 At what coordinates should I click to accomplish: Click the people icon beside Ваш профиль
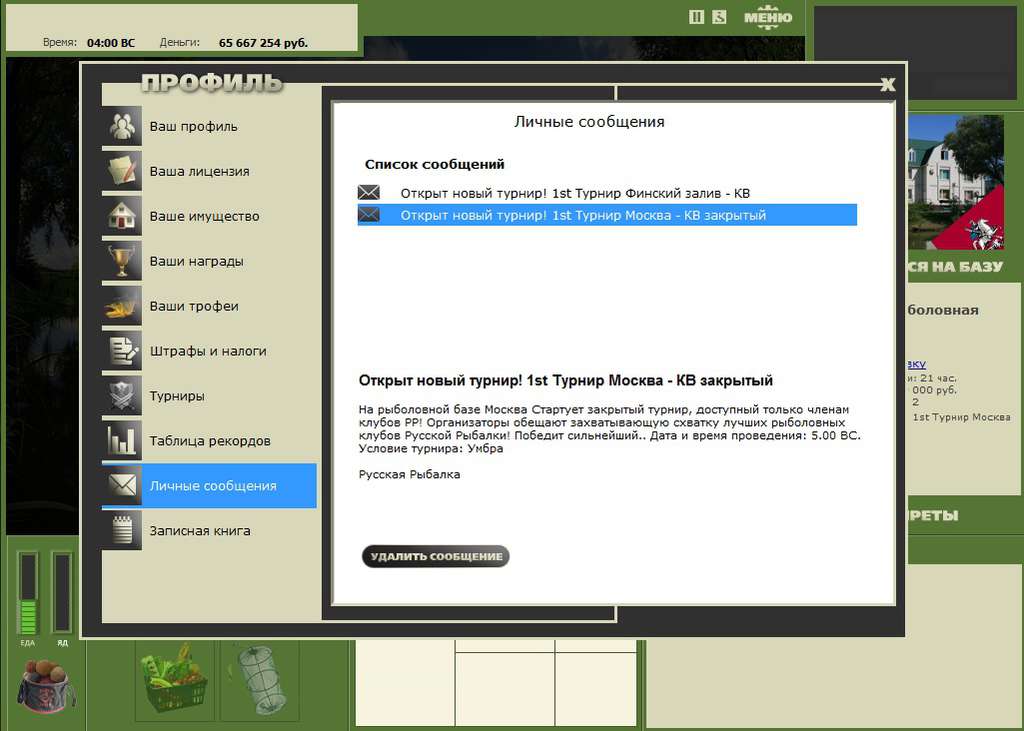[122, 126]
